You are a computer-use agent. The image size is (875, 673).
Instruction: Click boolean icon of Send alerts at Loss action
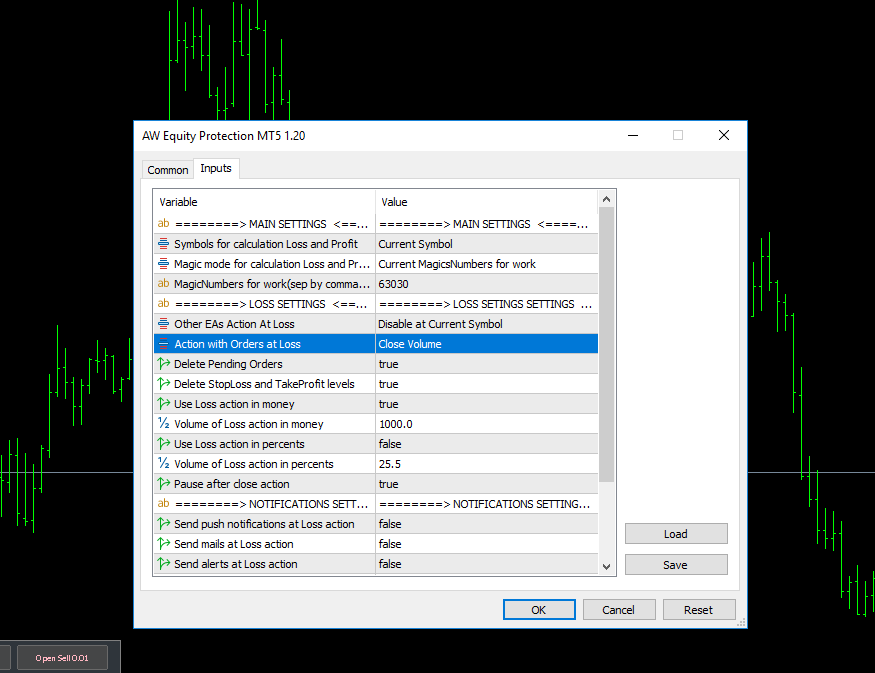click(x=164, y=564)
